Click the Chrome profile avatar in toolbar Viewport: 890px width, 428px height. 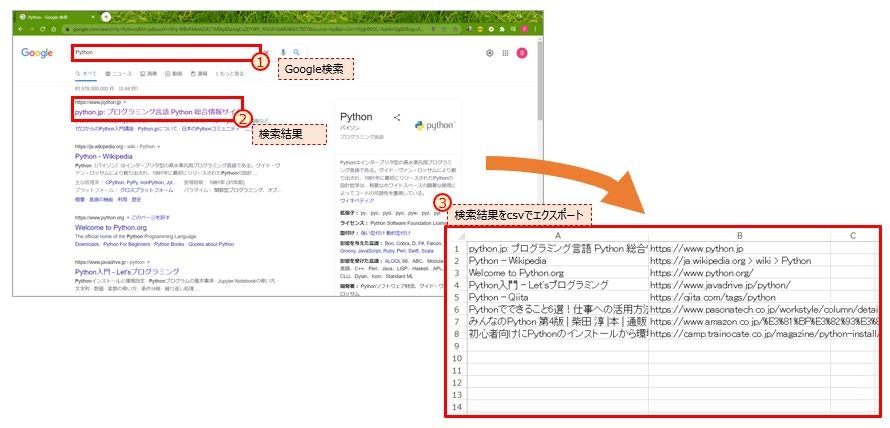click(526, 28)
